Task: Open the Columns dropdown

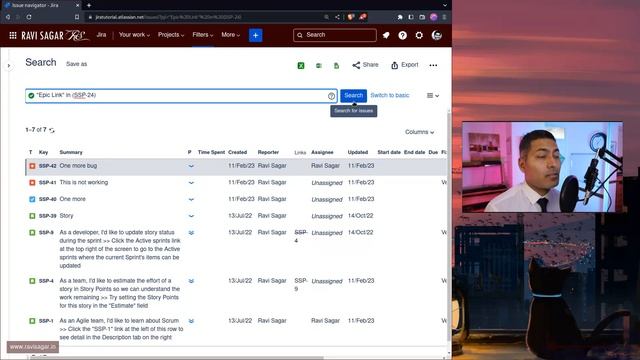Action: pyautogui.click(x=419, y=132)
